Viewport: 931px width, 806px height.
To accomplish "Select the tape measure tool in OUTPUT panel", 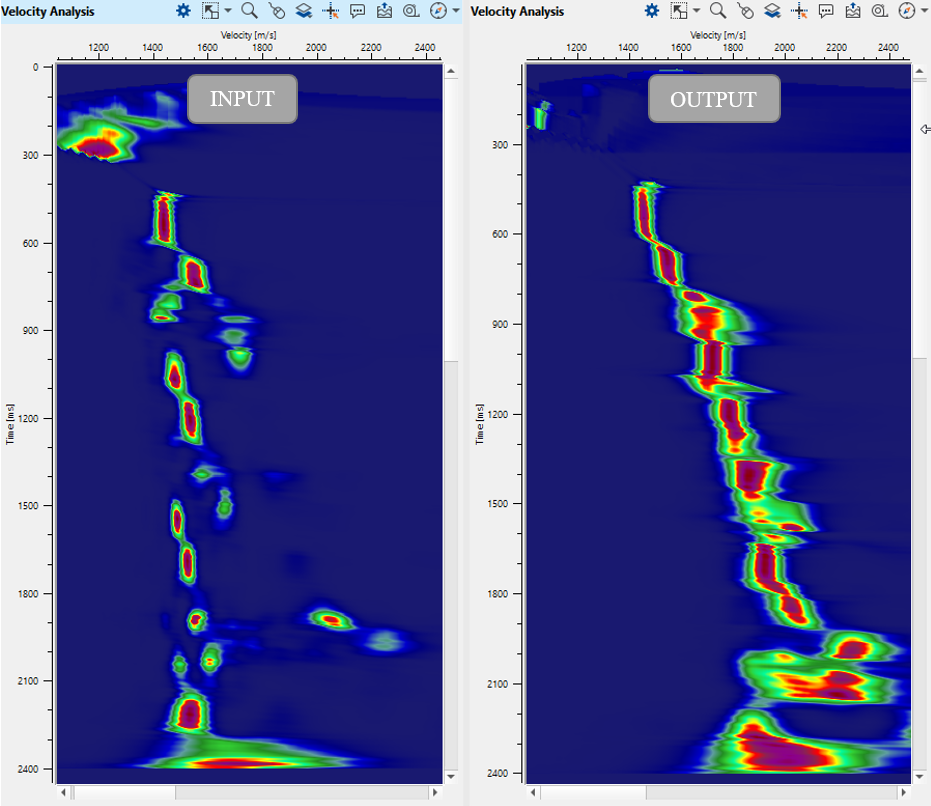I will 879,11.
